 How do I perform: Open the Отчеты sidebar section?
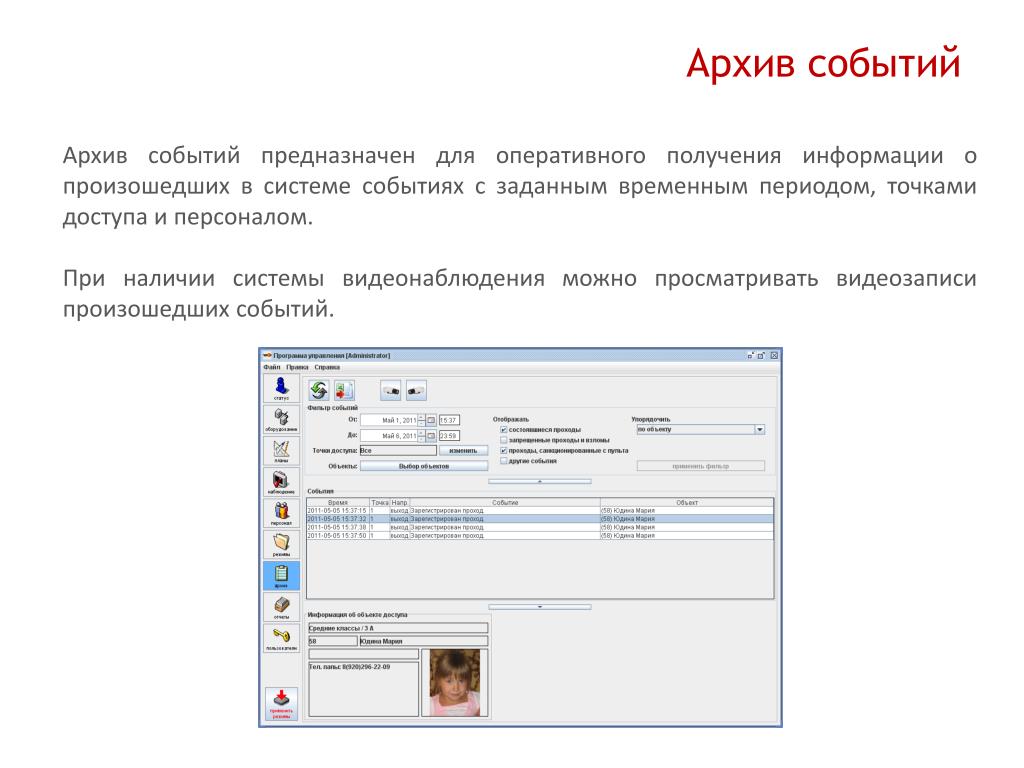tap(281, 608)
